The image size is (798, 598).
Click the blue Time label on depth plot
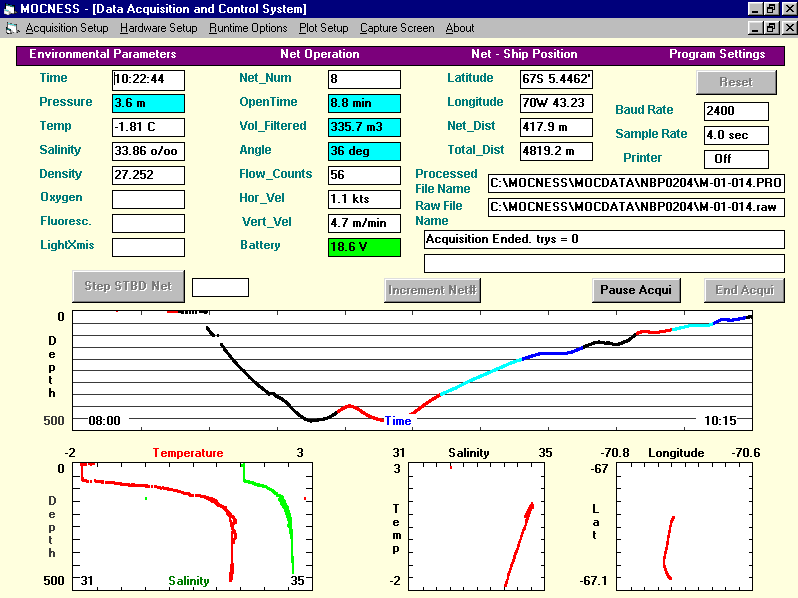[x=398, y=421]
